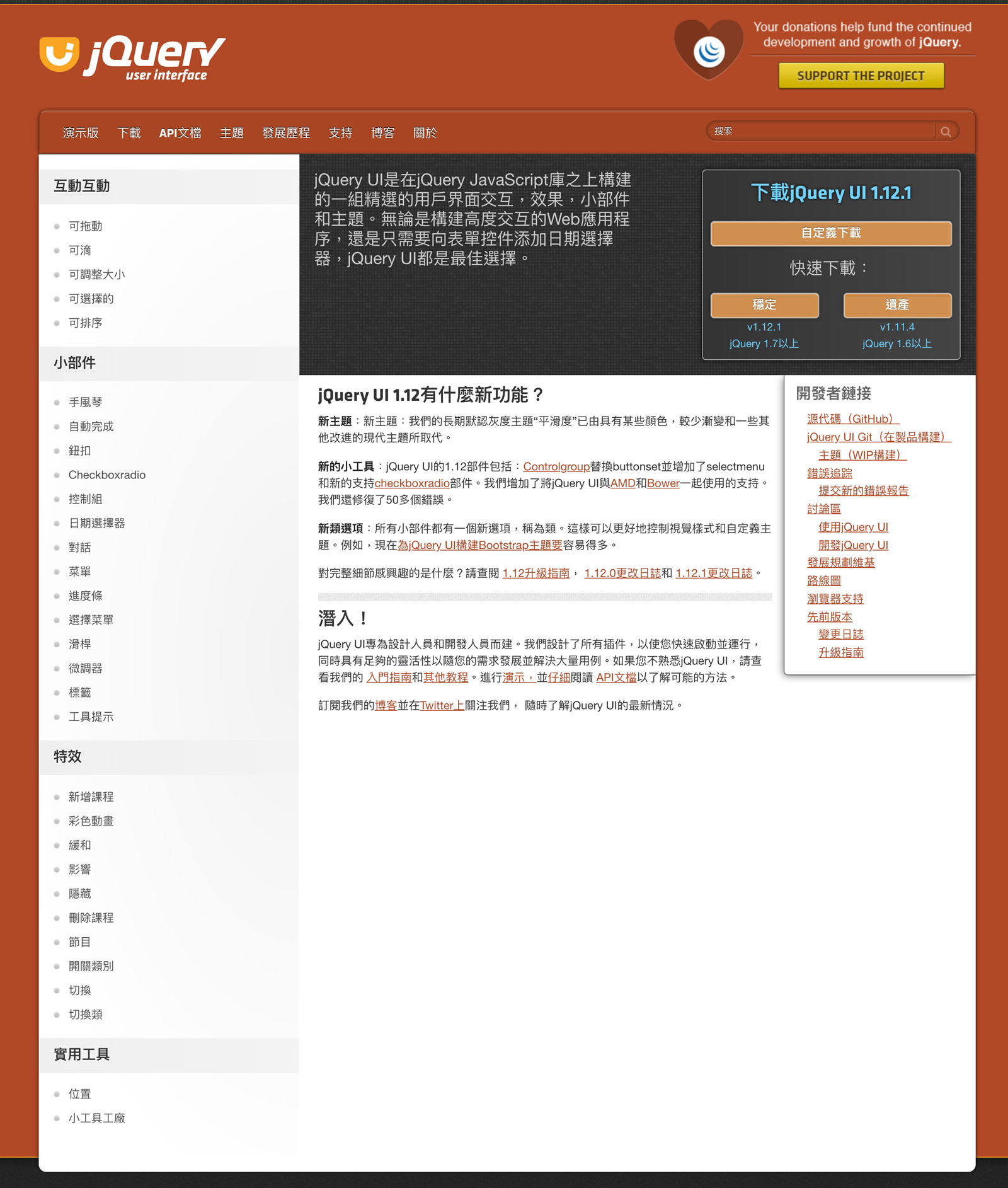
Task: Open 可選擇的 in the sidebar
Action: (91, 299)
